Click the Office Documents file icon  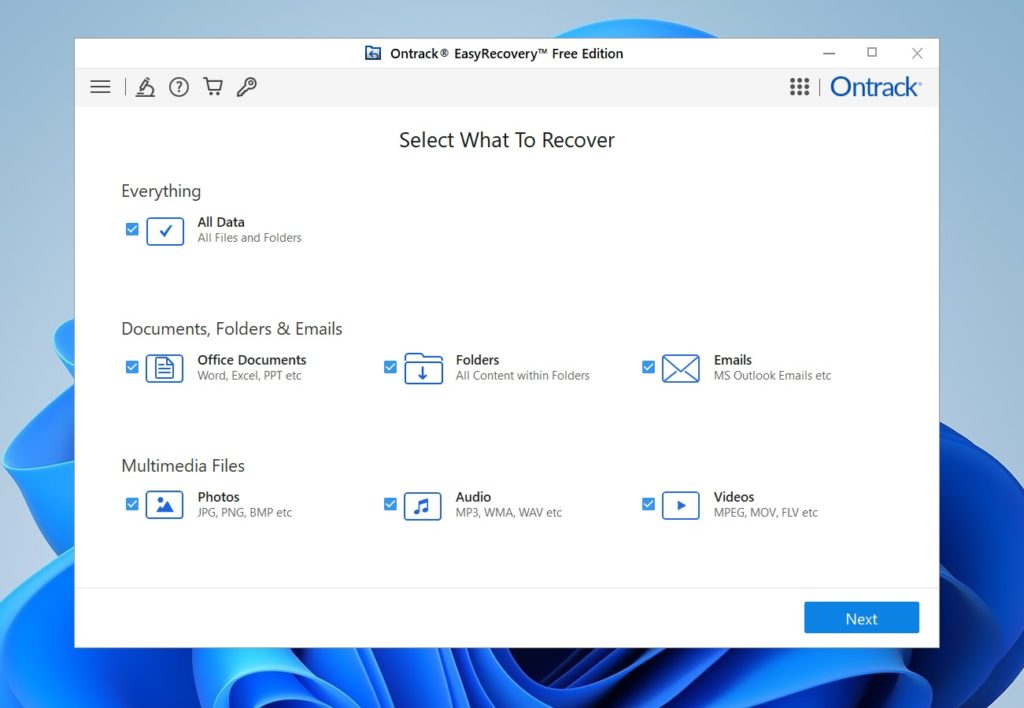[165, 367]
